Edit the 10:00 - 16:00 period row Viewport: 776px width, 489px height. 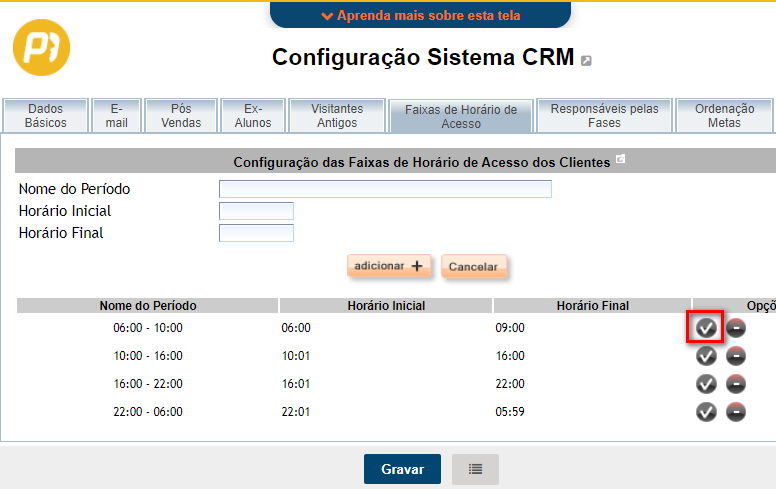(x=706, y=355)
